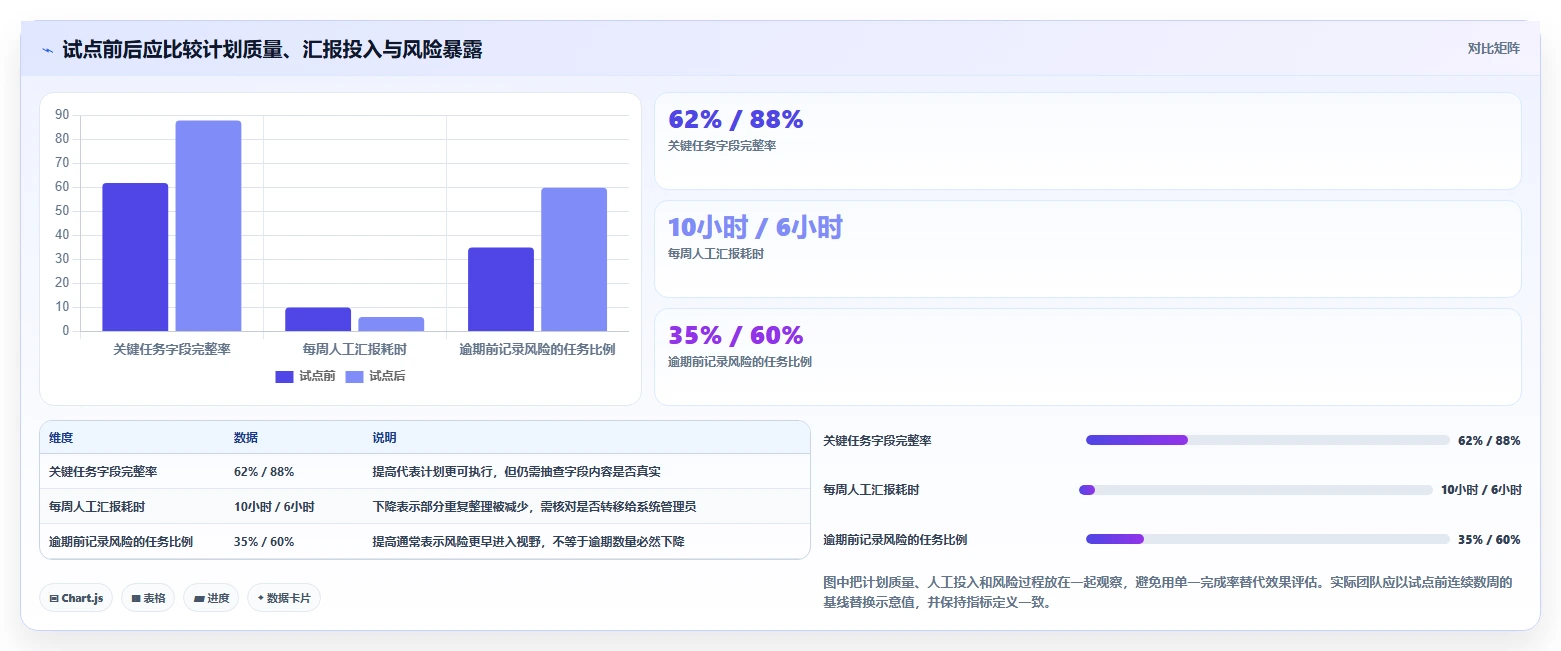Click the 试点前 bar for 关键任务字段完整率
Screen dimensions: 1561x651
point(135,257)
